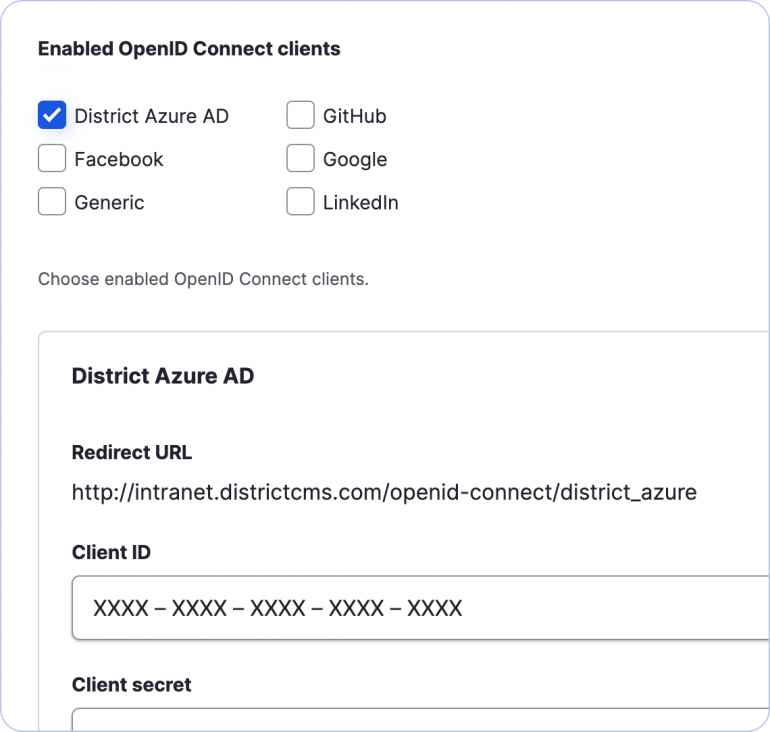Click the Client secret label
The image size is (770, 732).
click(132, 685)
